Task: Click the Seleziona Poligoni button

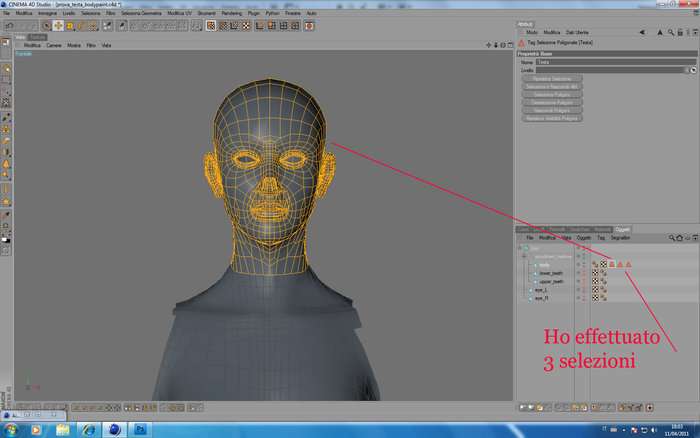Action: coord(552,95)
